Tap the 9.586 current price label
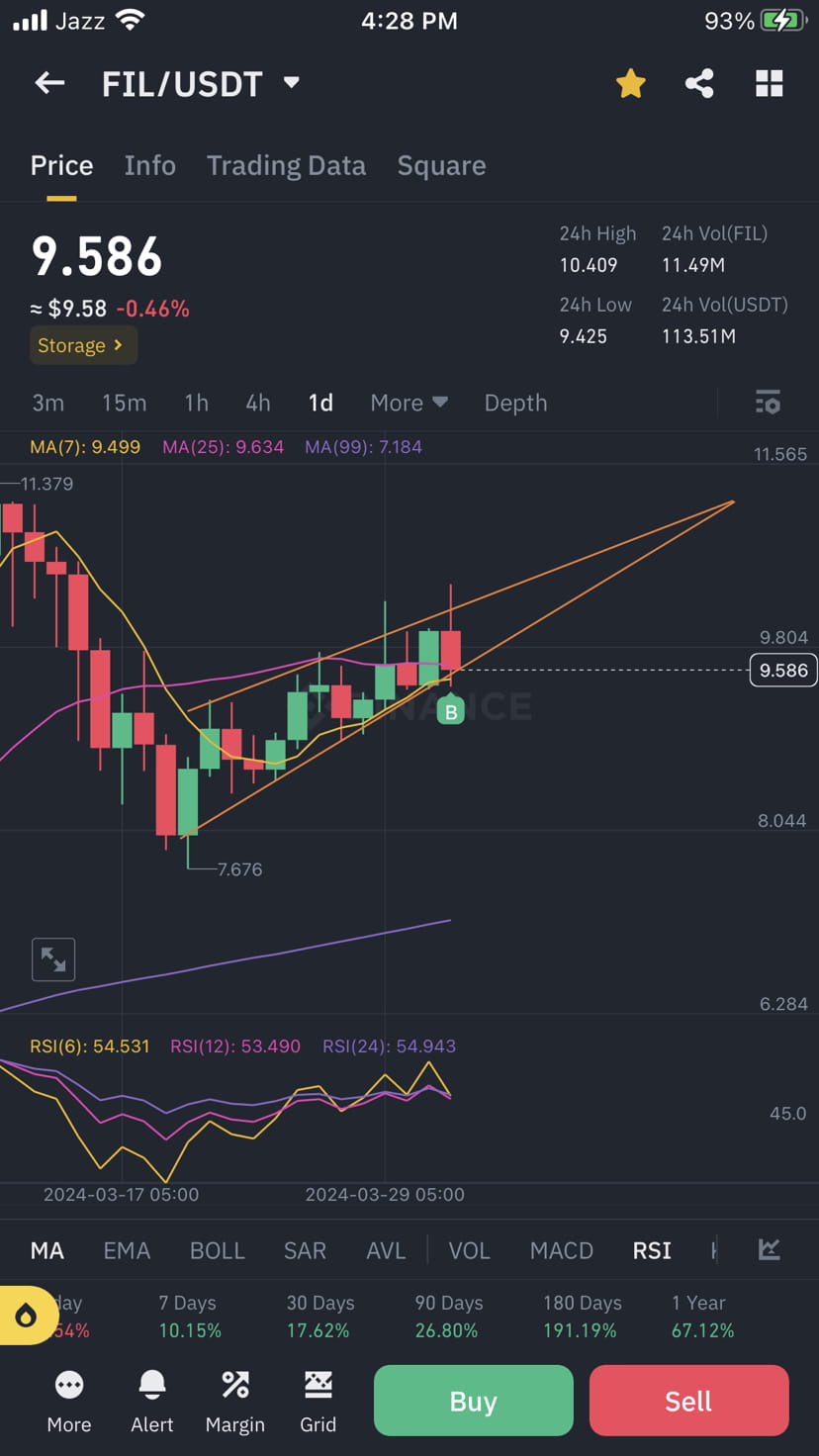 tap(783, 670)
